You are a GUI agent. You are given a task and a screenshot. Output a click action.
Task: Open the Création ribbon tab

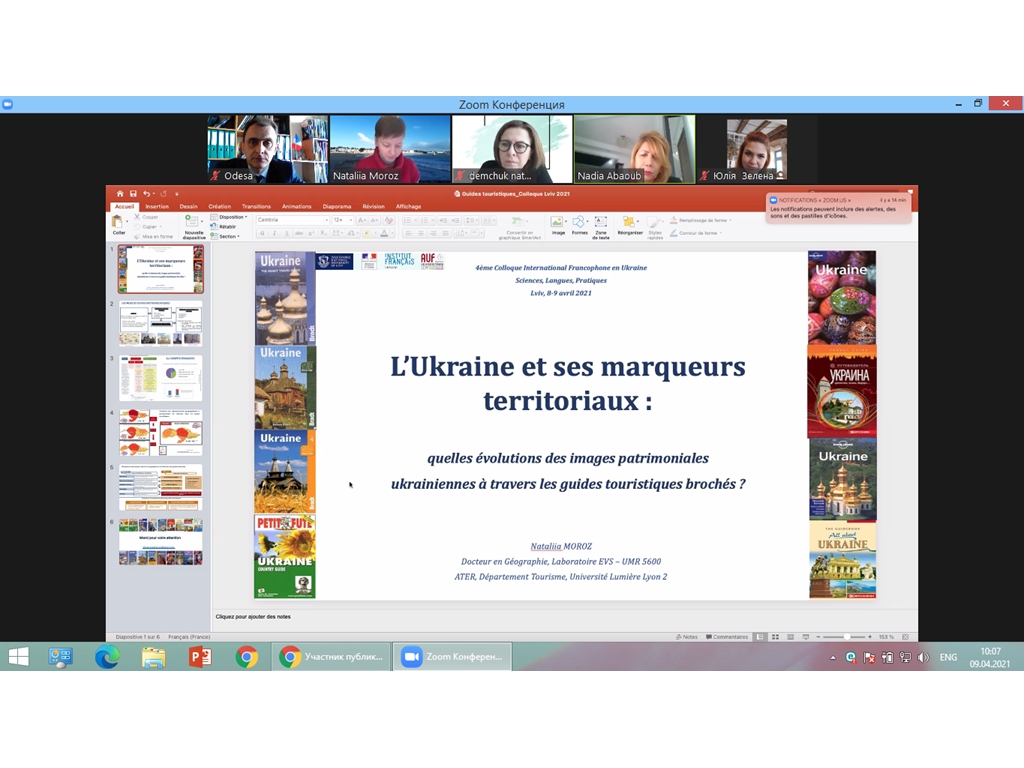[219, 206]
